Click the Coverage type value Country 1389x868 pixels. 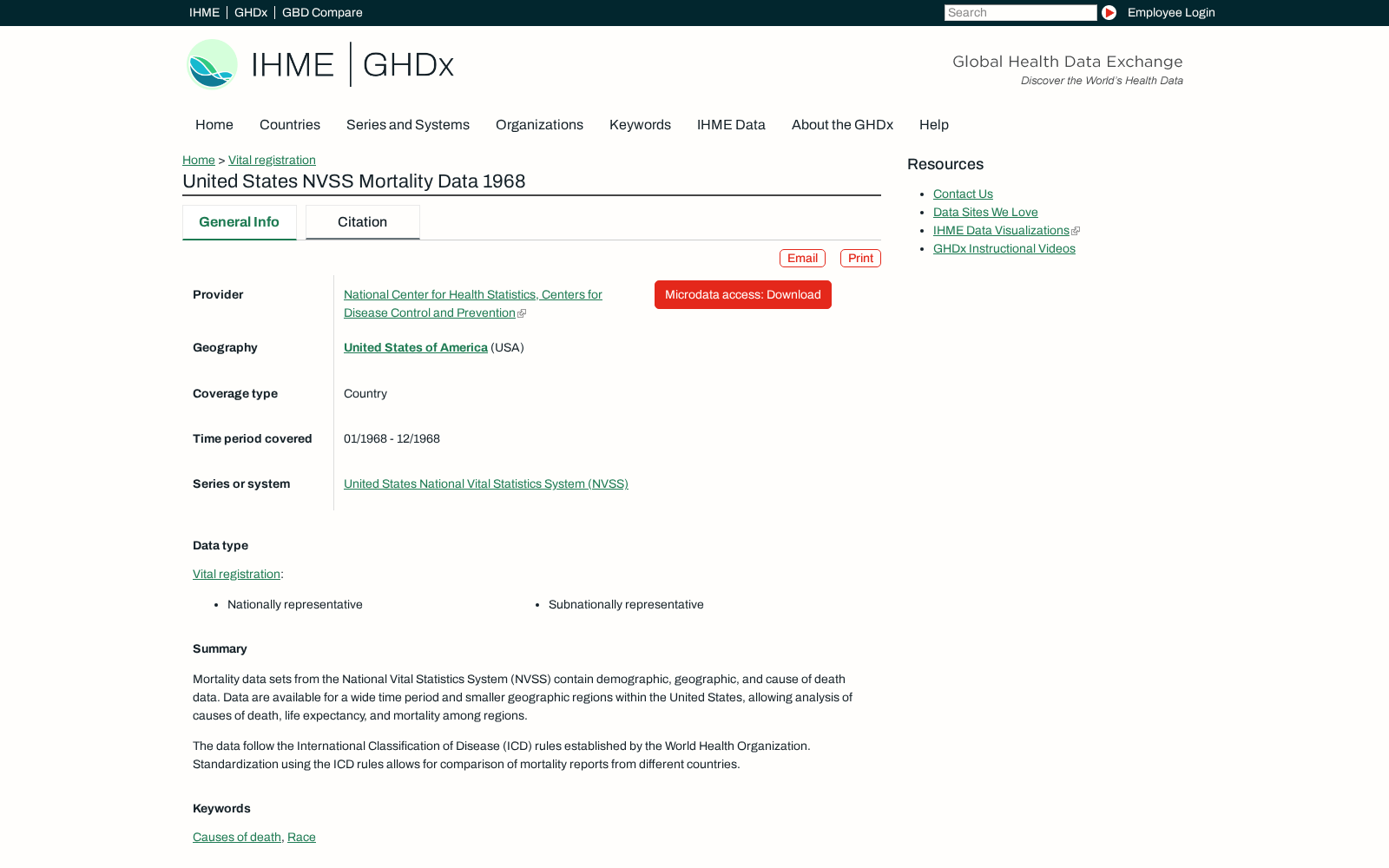365,393
